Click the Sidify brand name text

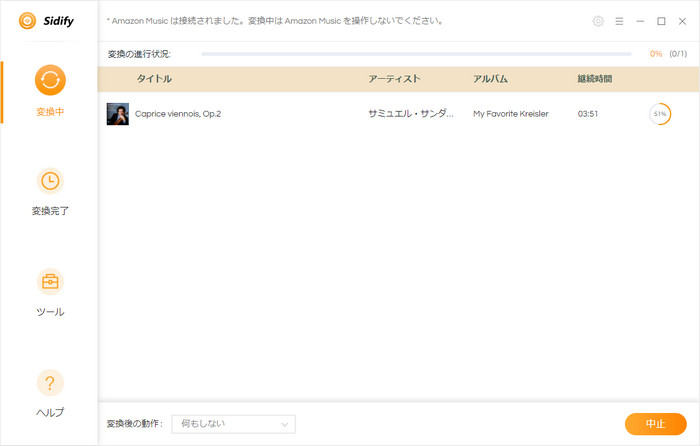58,21
